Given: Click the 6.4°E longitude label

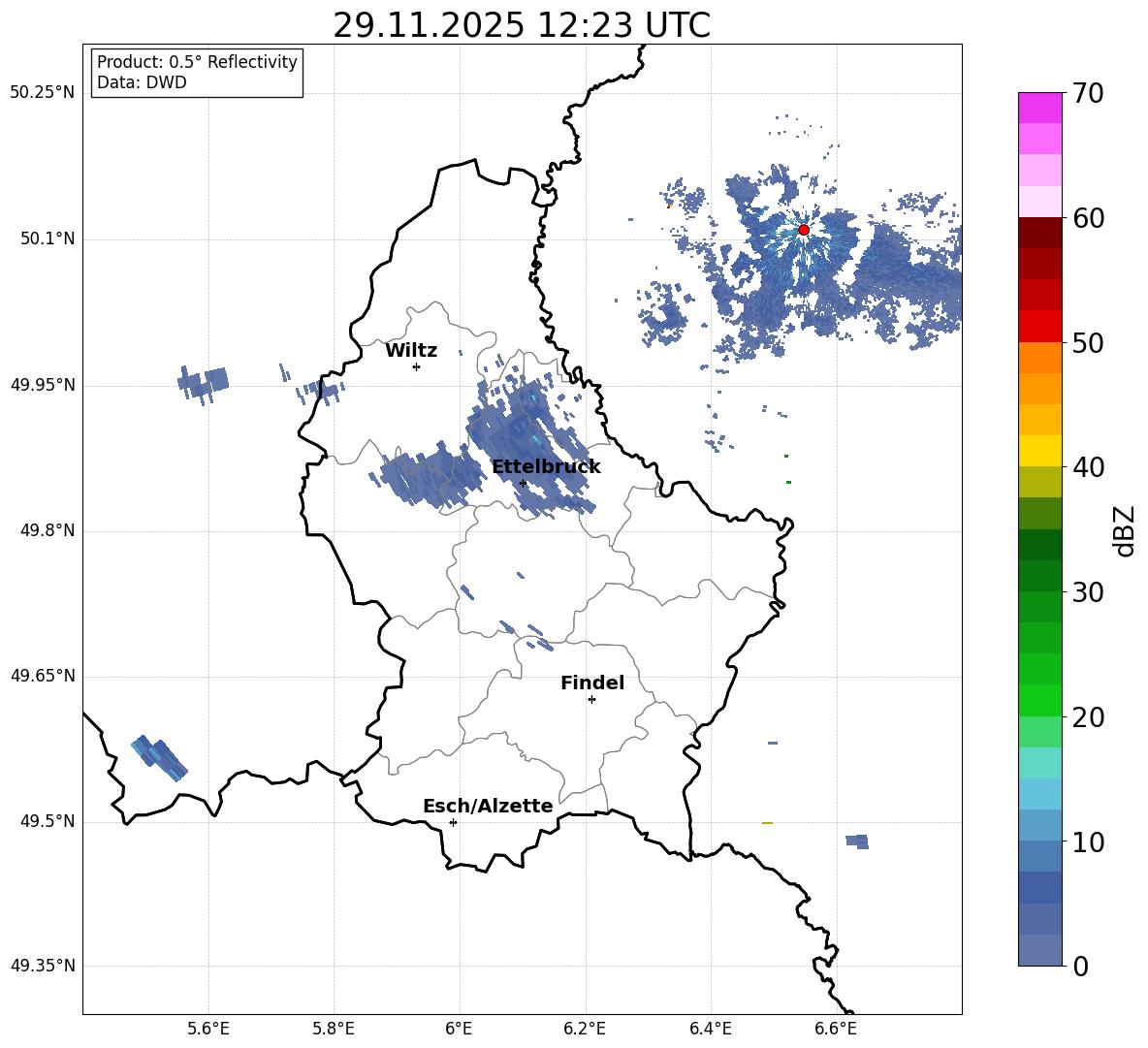Looking at the screenshot, I should point(710,1029).
